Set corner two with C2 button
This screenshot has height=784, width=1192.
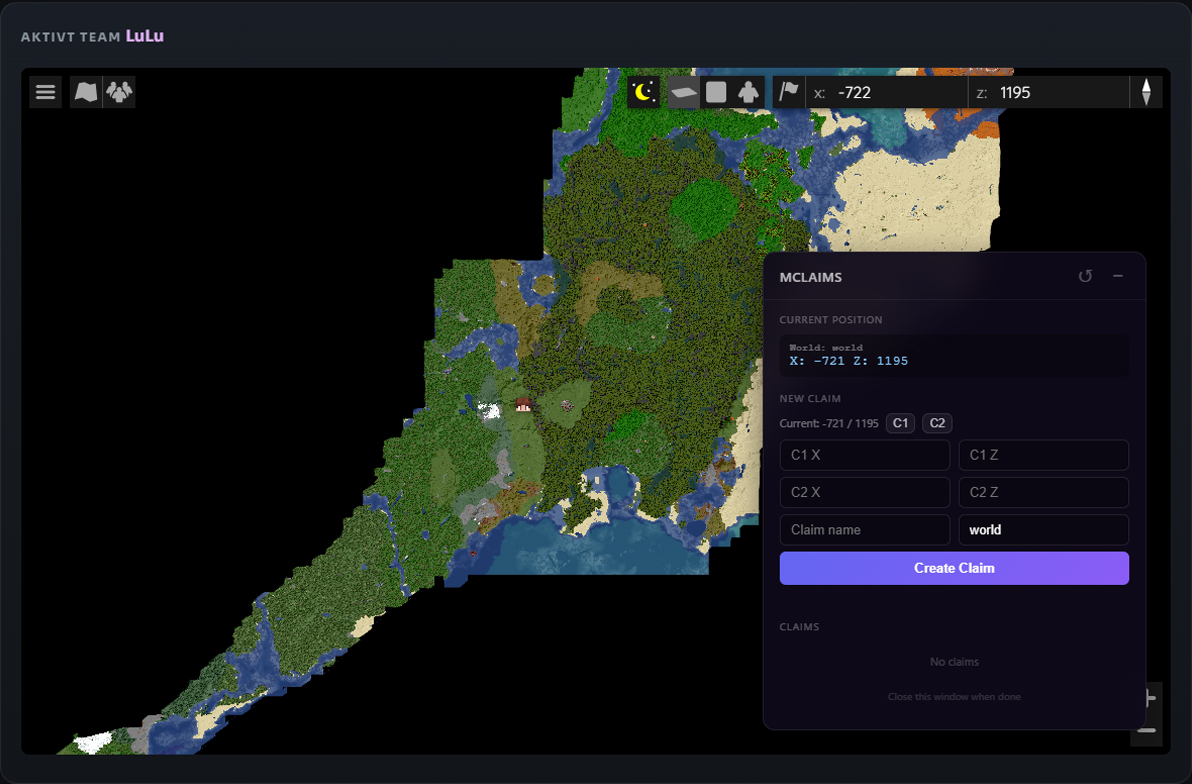(937, 424)
